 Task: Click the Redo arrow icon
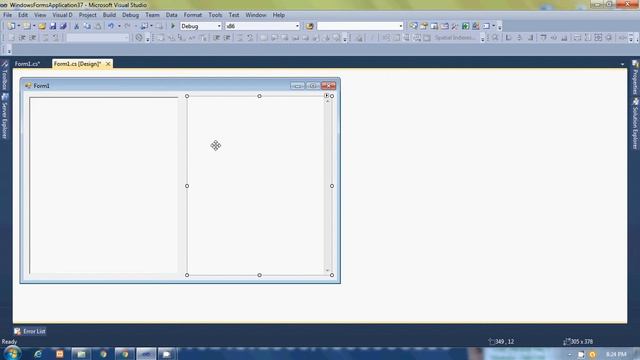pyautogui.click(x=127, y=26)
